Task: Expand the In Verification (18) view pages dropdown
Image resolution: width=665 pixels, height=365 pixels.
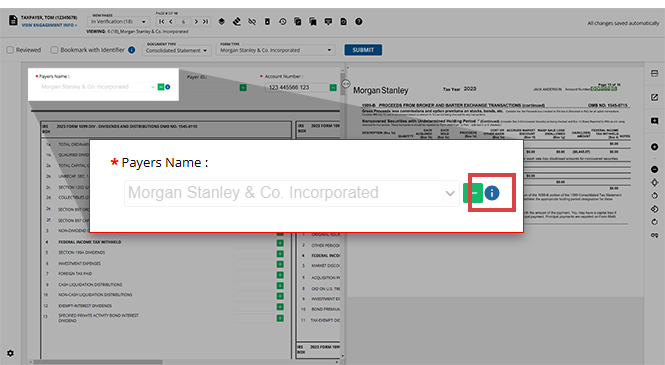Action: click(x=118, y=21)
